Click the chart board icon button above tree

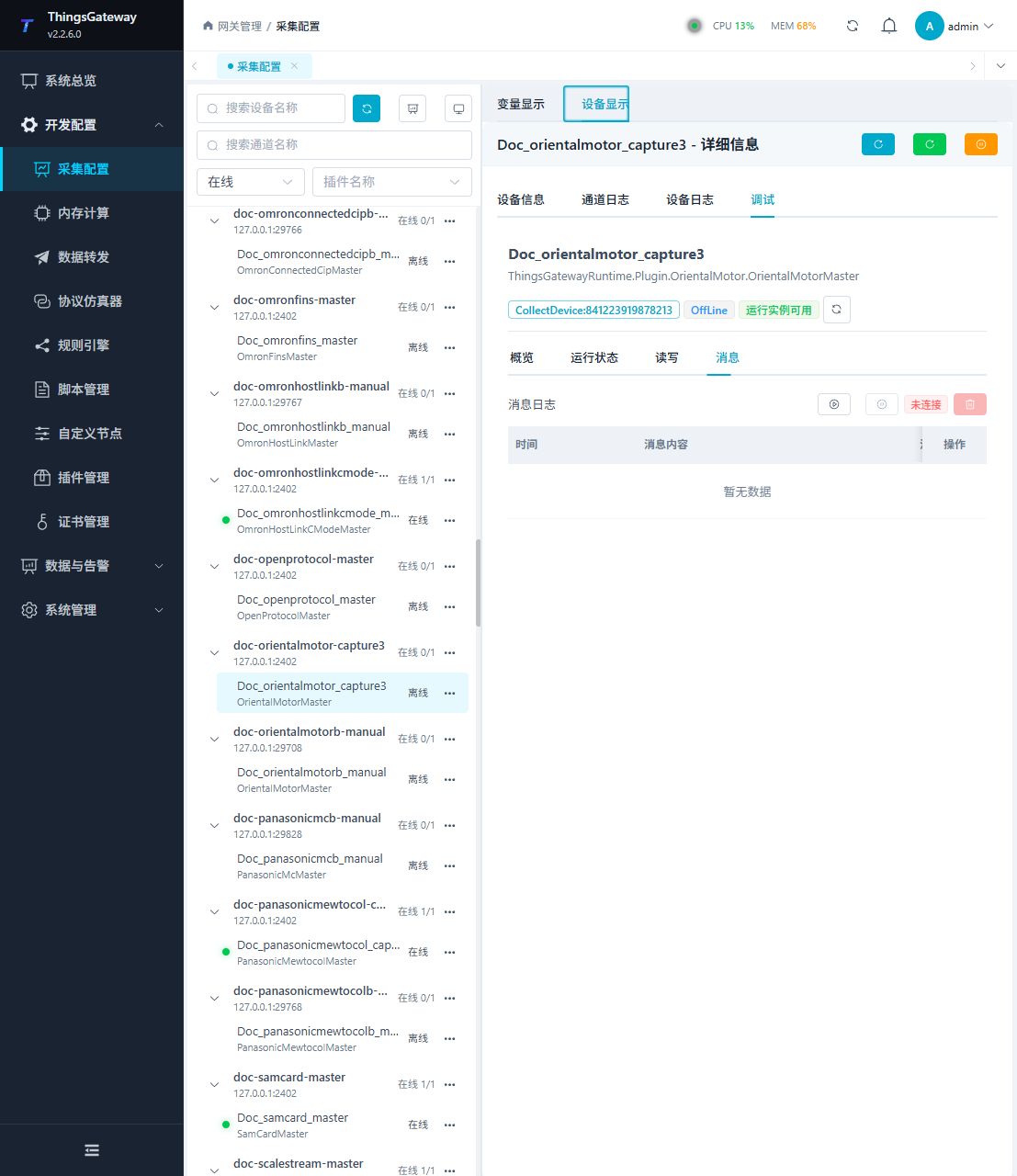pos(412,108)
